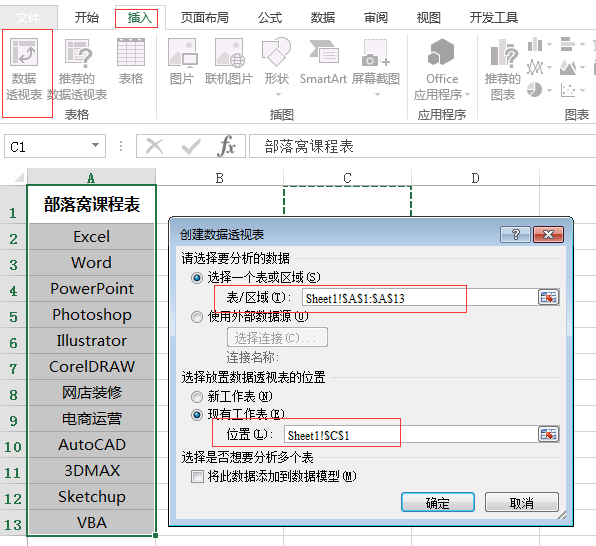Expand the area chart dropdown arrow
Image resolution: width=596 pixels, height=546 pixels.
tap(582, 68)
